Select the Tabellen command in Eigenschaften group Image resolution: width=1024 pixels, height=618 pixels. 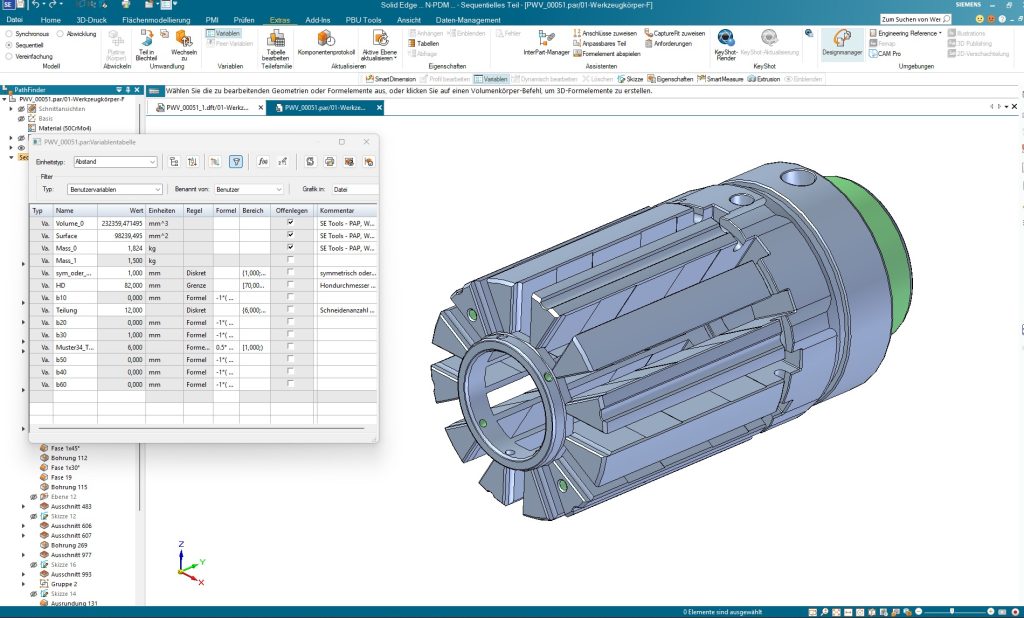(x=423, y=43)
